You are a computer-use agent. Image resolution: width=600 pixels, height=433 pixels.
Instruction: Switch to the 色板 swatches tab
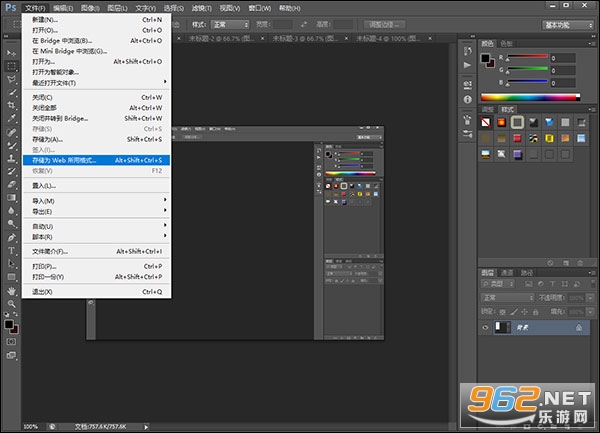click(506, 44)
